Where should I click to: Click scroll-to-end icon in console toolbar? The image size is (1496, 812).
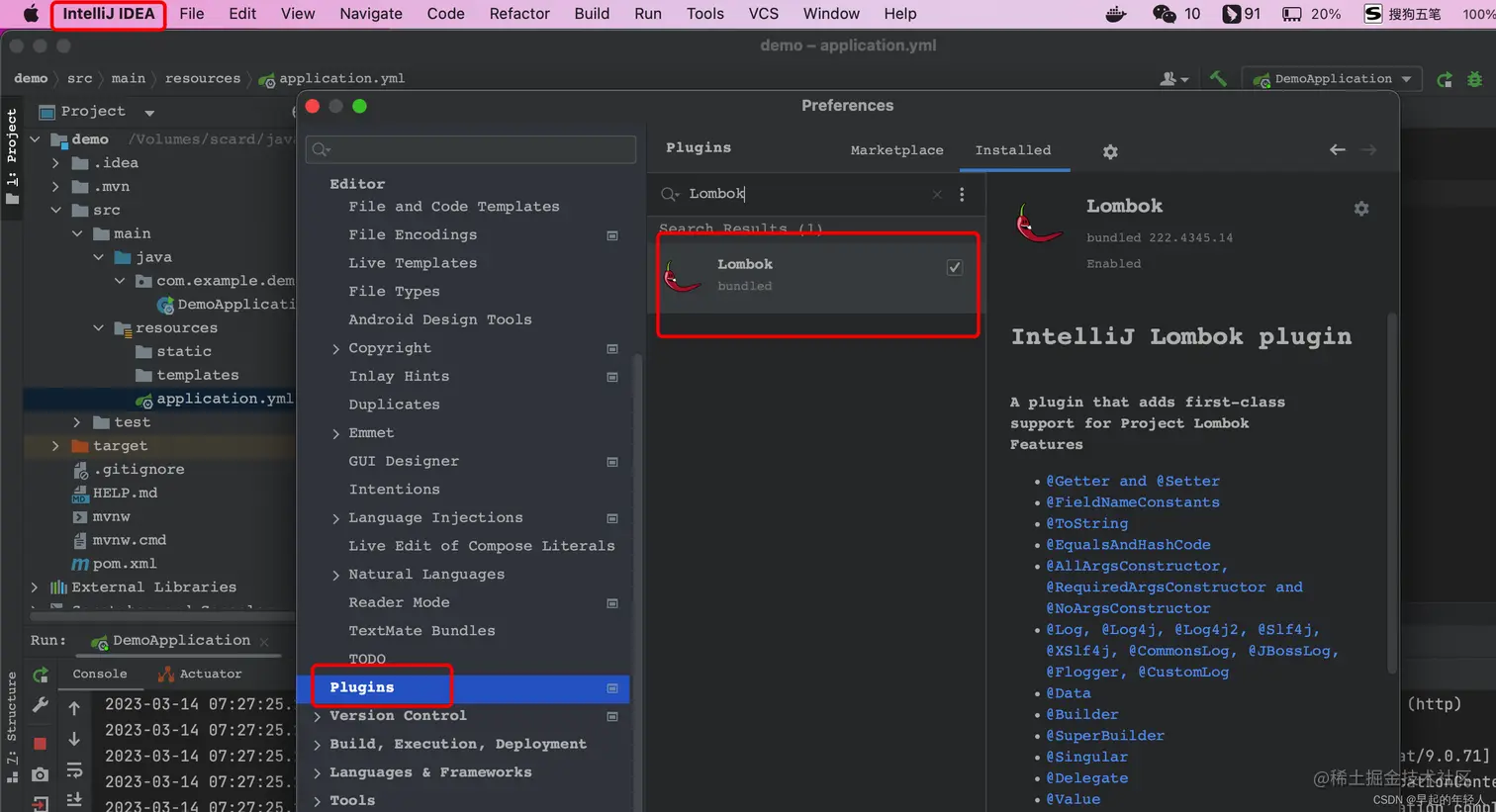point(74,799)
